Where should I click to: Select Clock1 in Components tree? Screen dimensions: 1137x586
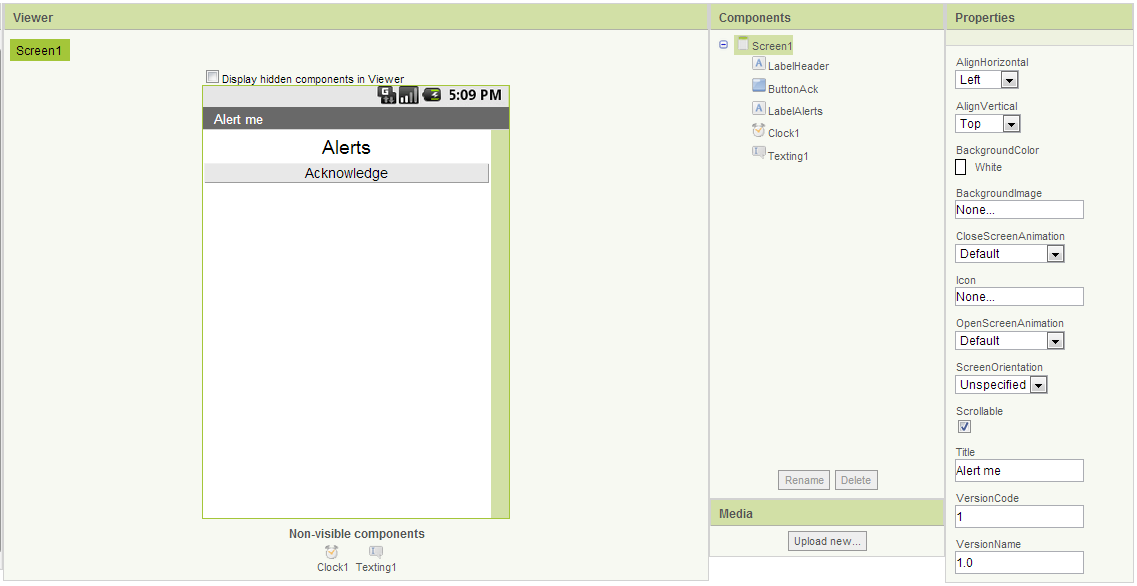pos(784,133)
